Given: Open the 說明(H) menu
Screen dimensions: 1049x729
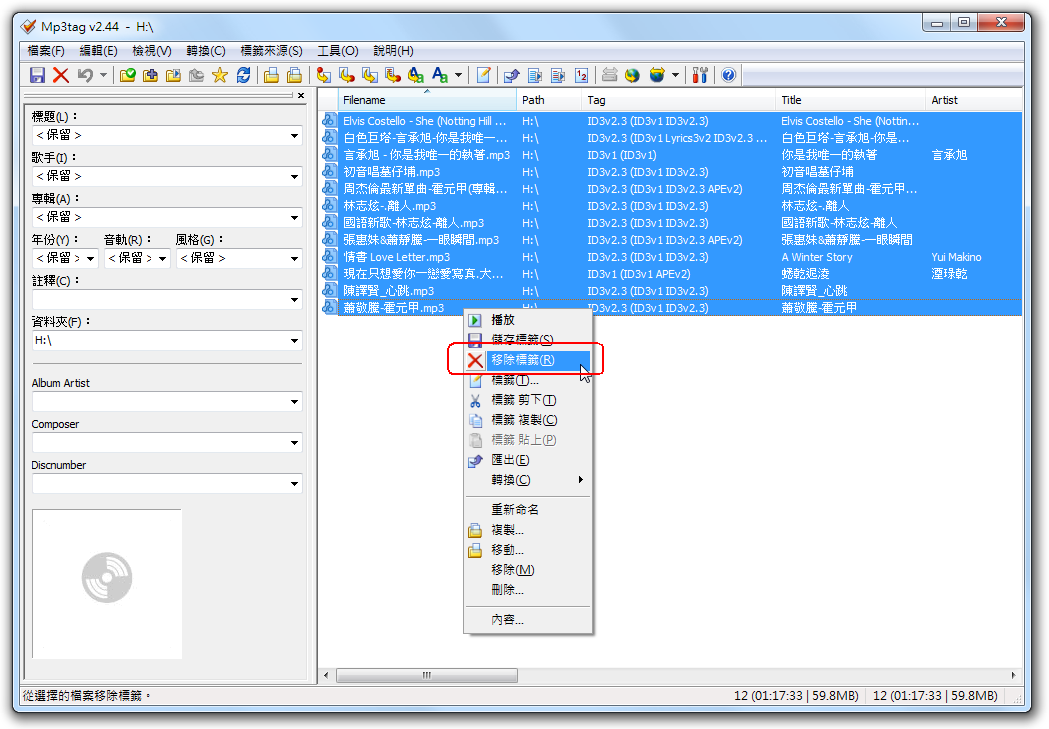Looking at the screenshot, I should (393, 51).
